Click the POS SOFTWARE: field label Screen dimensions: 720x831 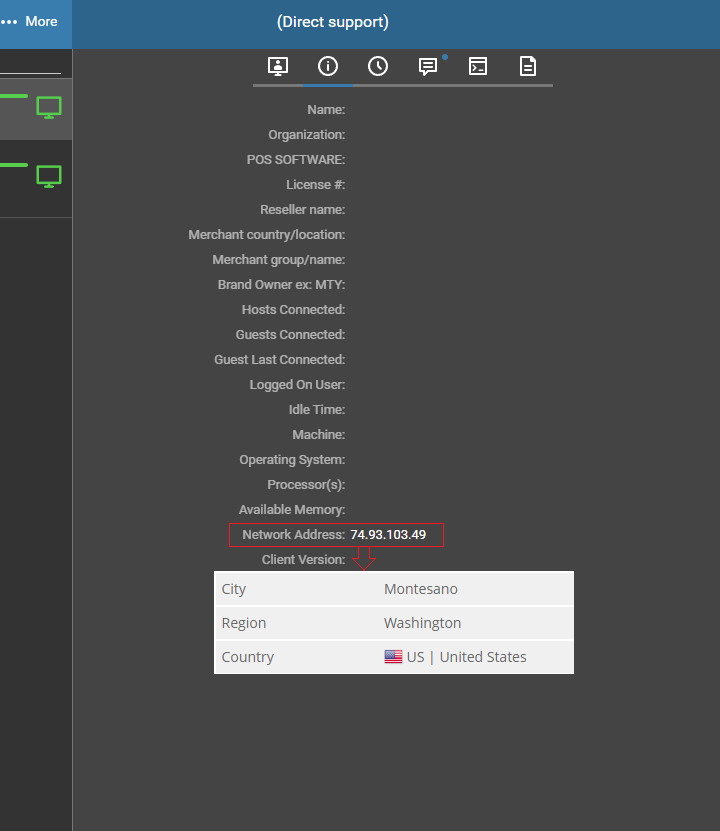pos(296,160)
